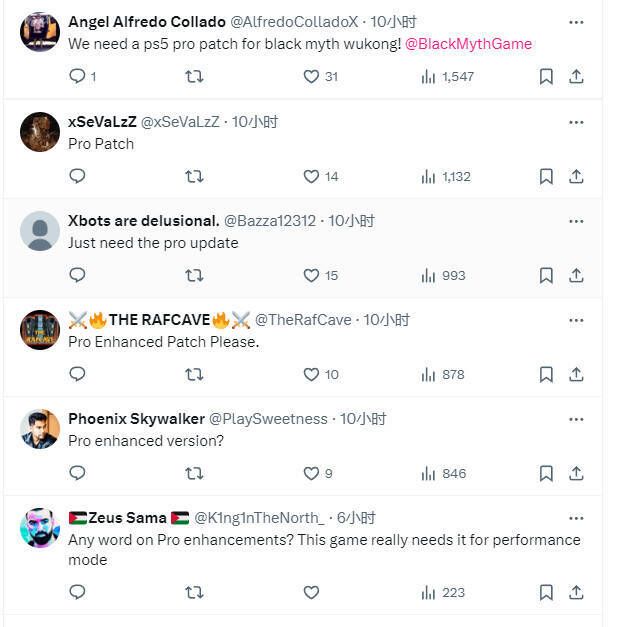Open more menu on xSeVaLzZ's tweet
The width and height of the screenshot is (629, 627).
[x=576, y=122]
